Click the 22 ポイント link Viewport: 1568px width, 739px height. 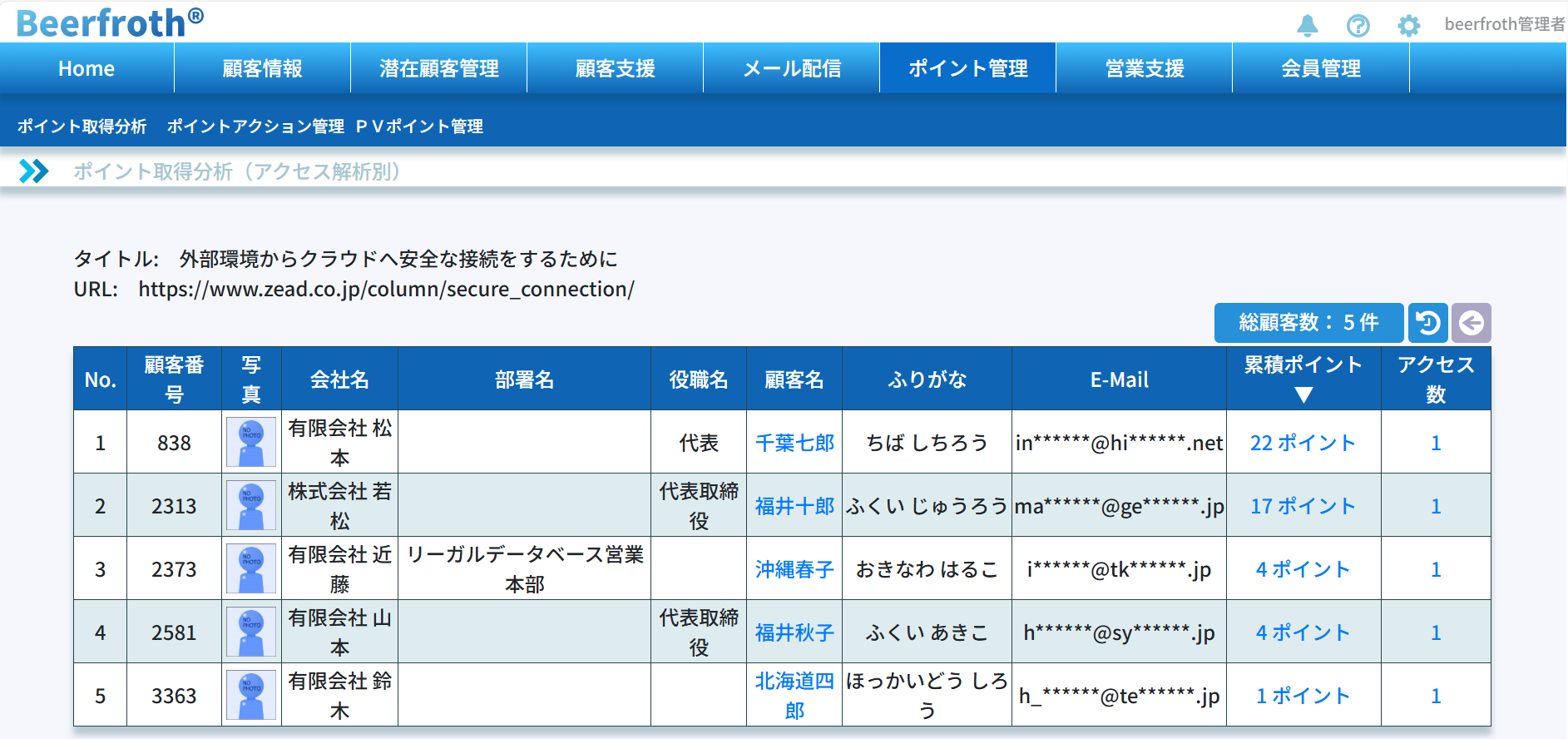click(1303, 443)
